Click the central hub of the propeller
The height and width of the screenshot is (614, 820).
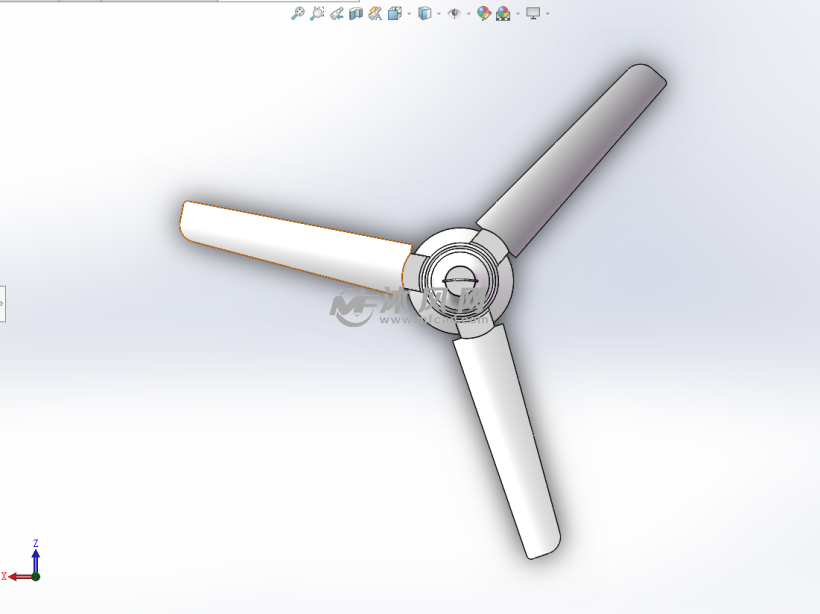click(x=461, y=281)
